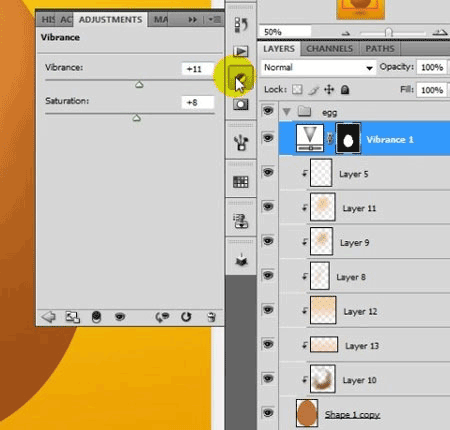Collapse the egg group triangle

[286, 111]
